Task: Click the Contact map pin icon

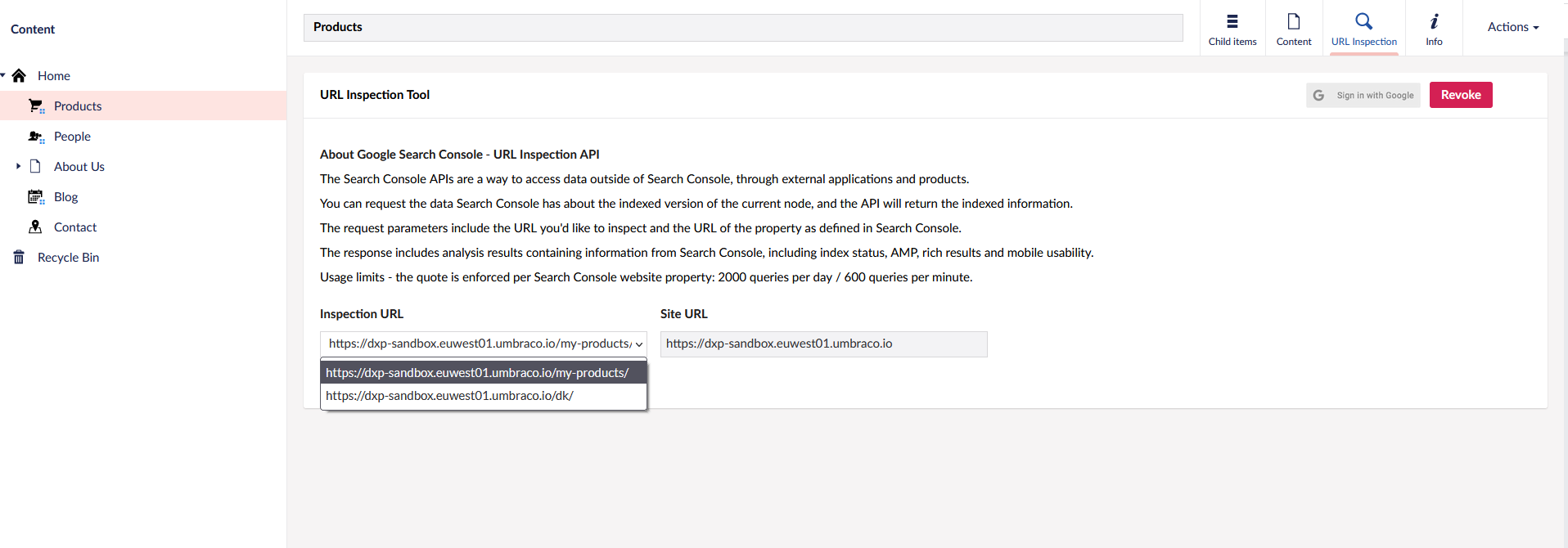Action: pyautogui.click(x=35, y=227)
